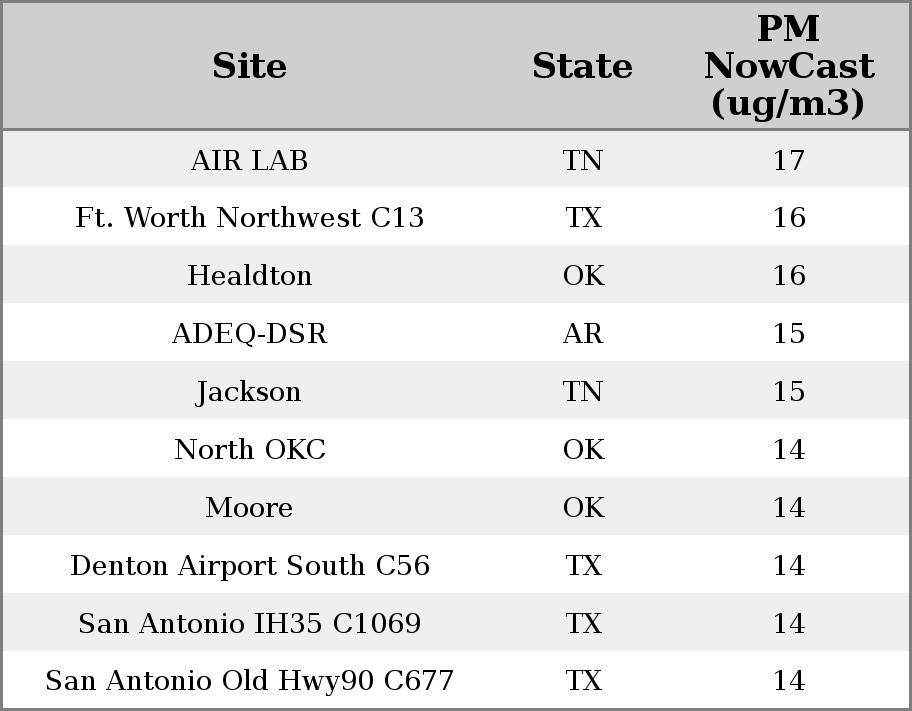This screenshot has width=912, height=711.
Task: Click San Antonio Old Hwy90 C677 site
Action: point(249,681)
